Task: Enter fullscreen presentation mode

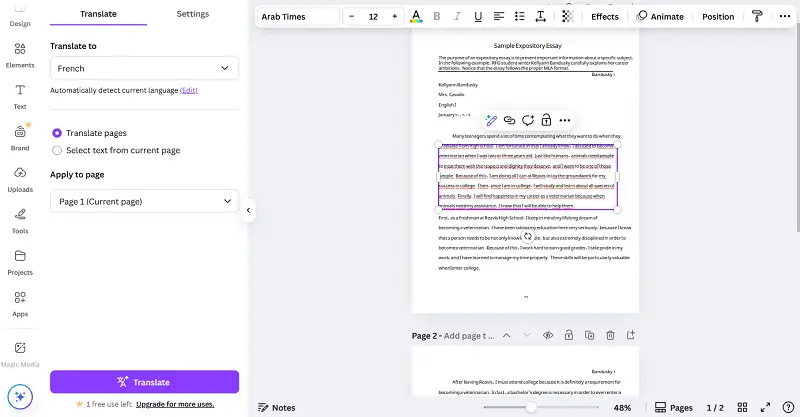Action: click(x=765, y=407)
